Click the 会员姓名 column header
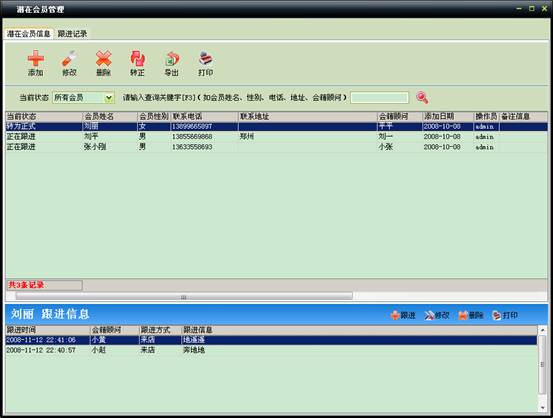 pos(110,116)
